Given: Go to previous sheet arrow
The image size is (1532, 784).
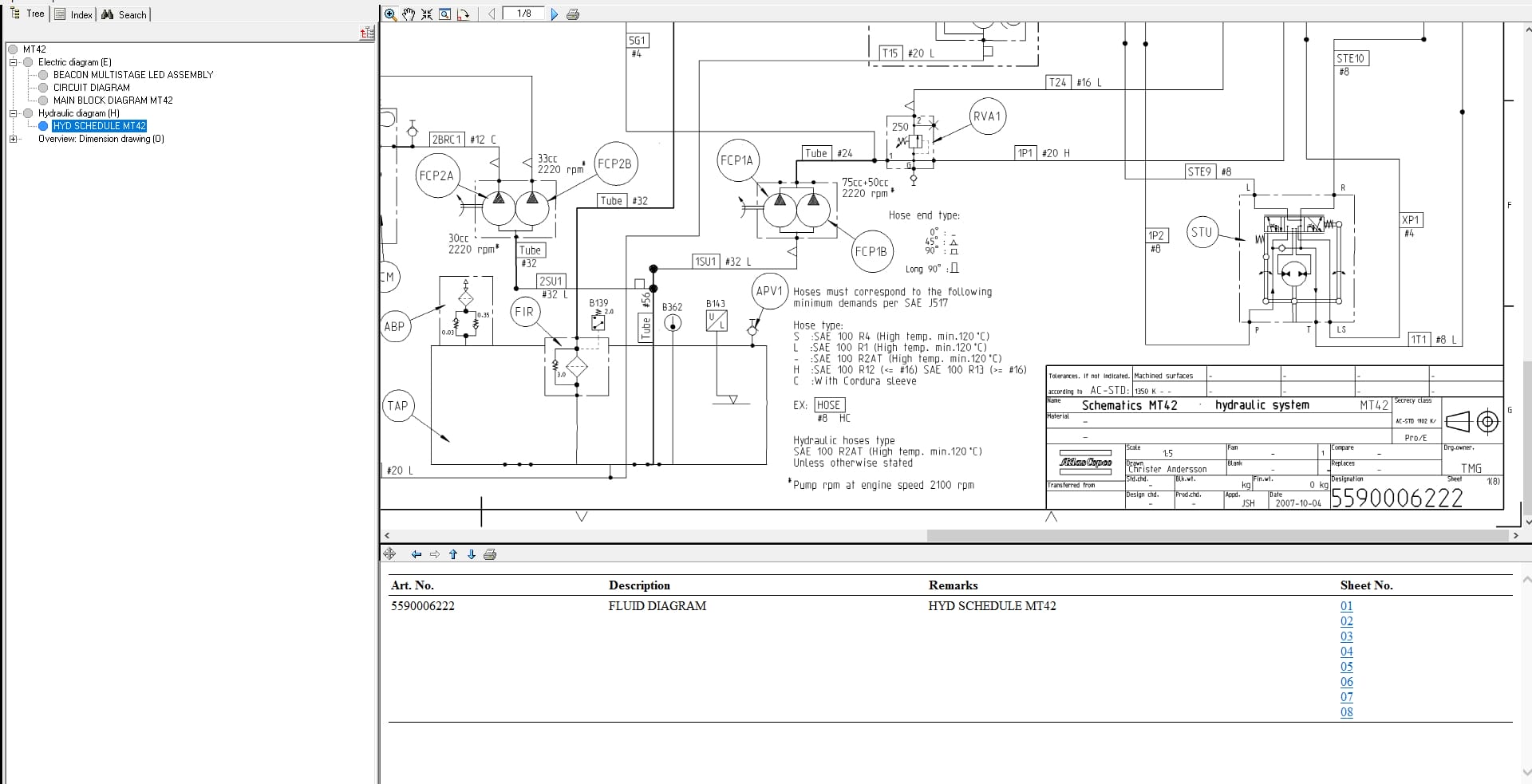Looking at the screenshot, I should coord(492,14).
